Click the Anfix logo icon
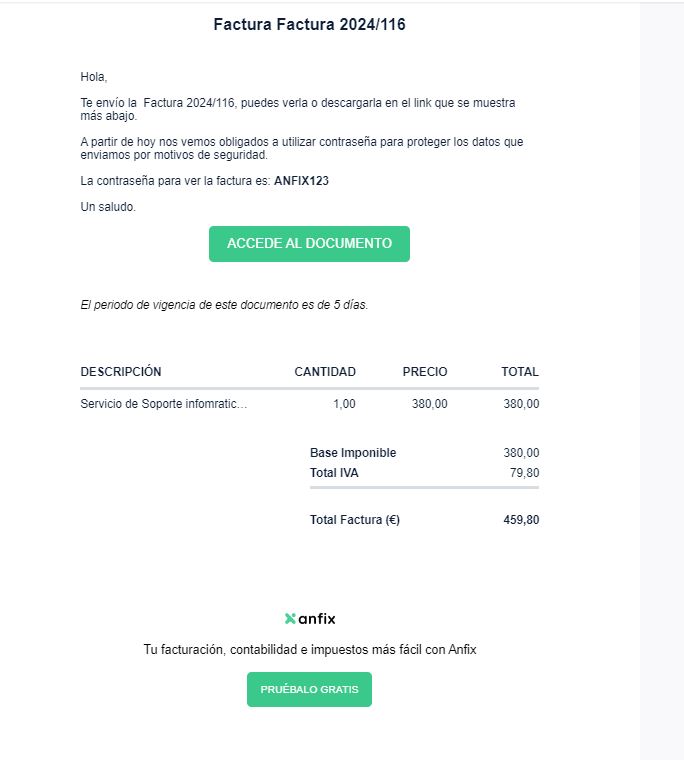 click(x=291, y=619)
